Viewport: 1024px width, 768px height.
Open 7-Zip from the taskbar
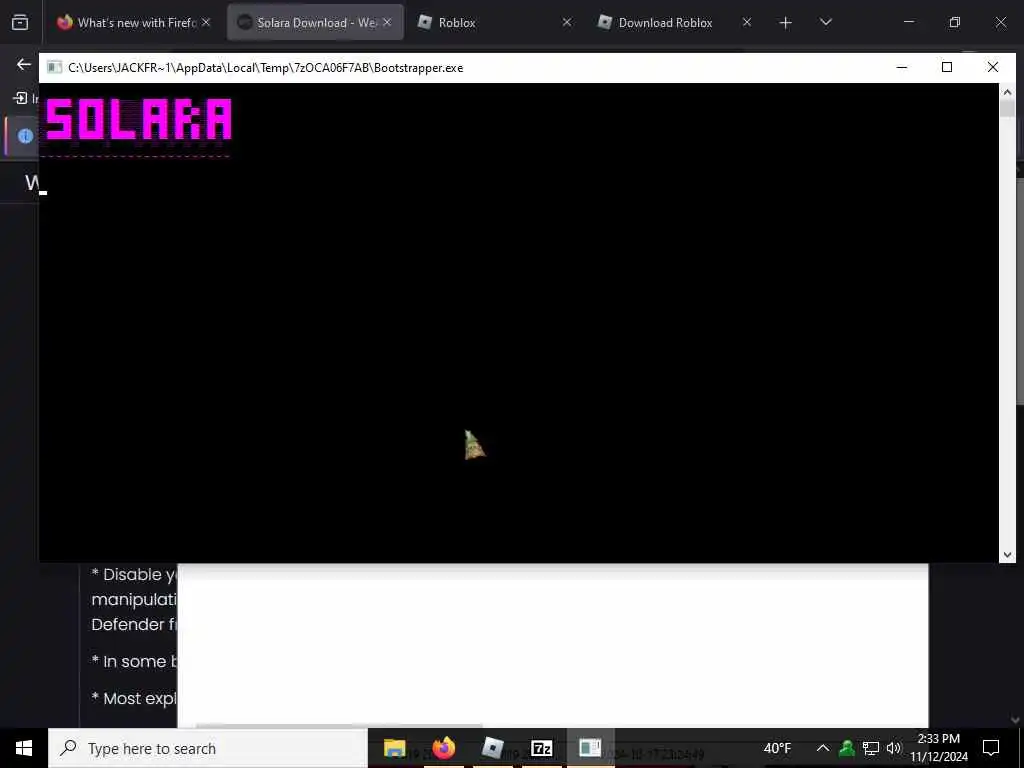[541, 748]
